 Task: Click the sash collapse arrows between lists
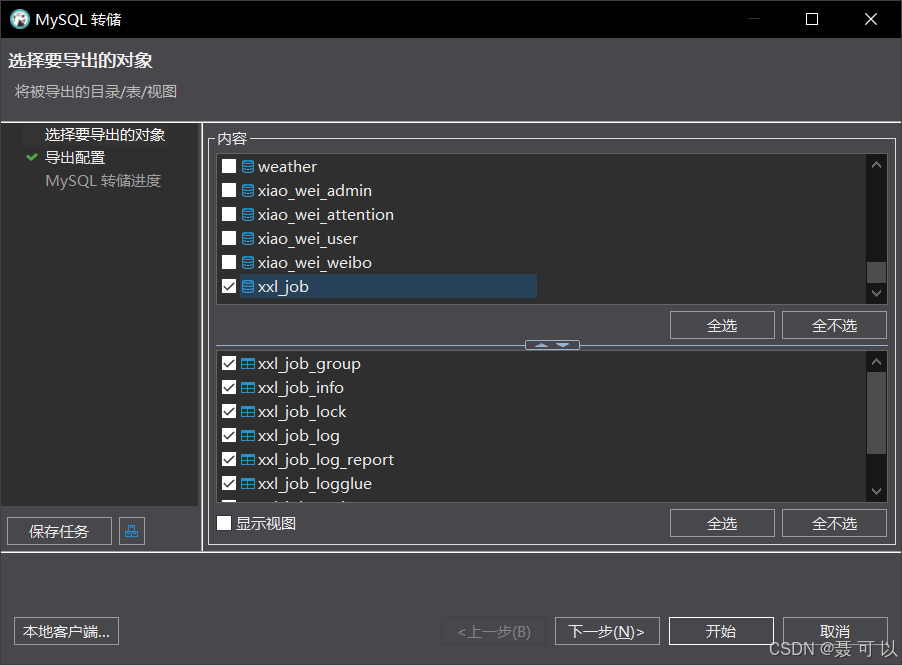click(x=552, y=345)
